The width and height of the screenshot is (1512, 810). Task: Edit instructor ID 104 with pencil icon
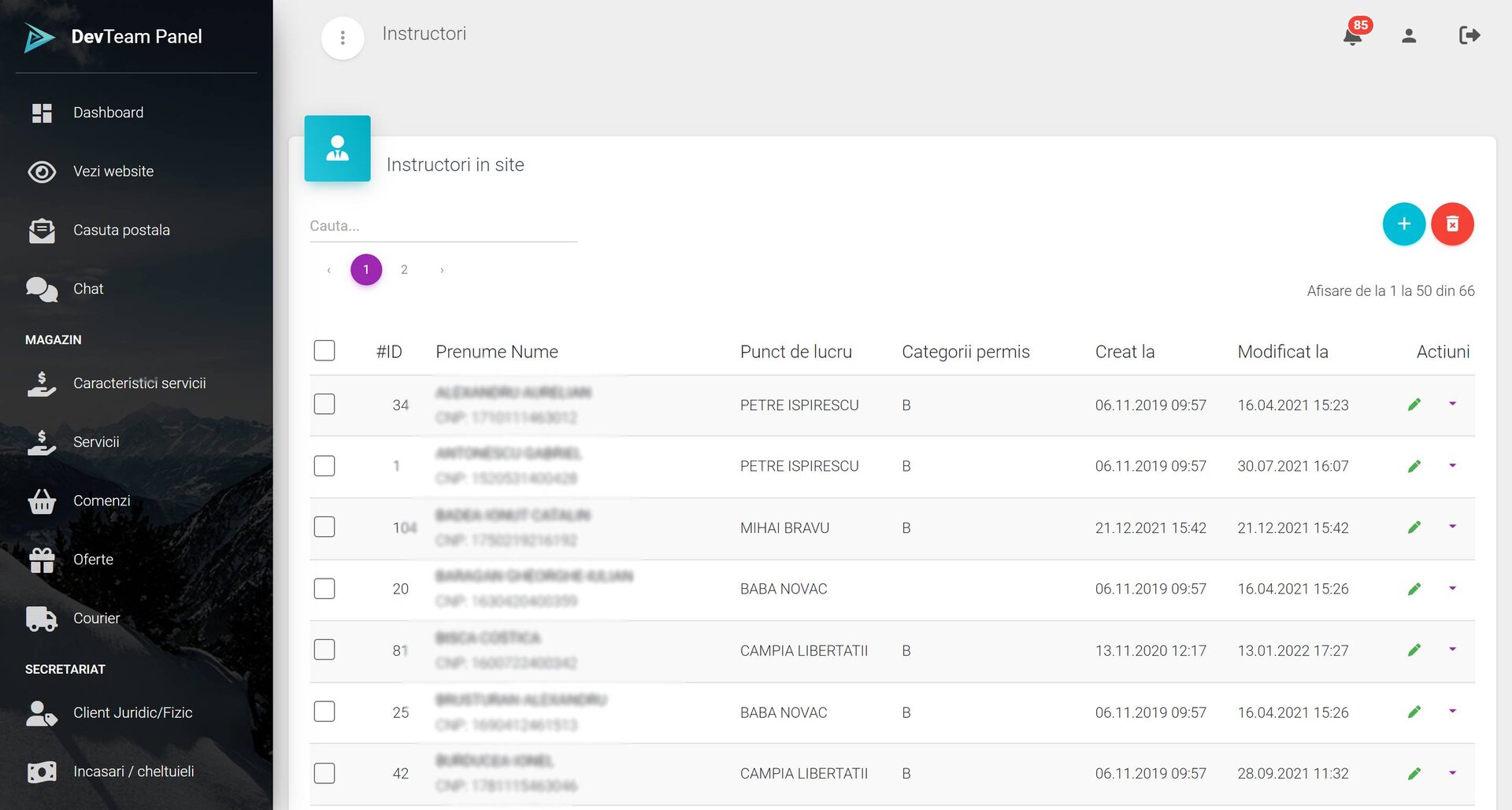(x=1414, y=527)
